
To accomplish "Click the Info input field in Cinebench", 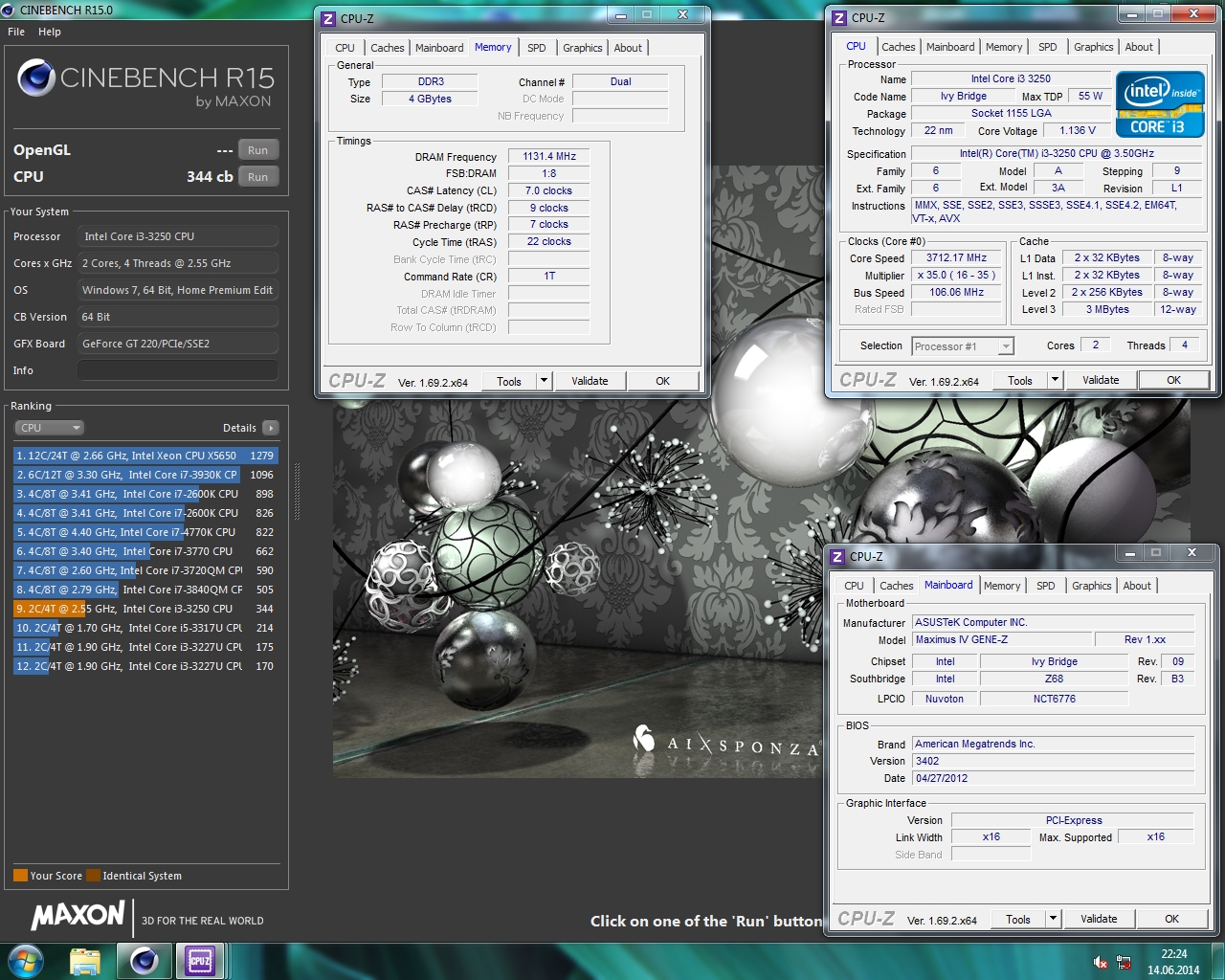I will (178, 370).
